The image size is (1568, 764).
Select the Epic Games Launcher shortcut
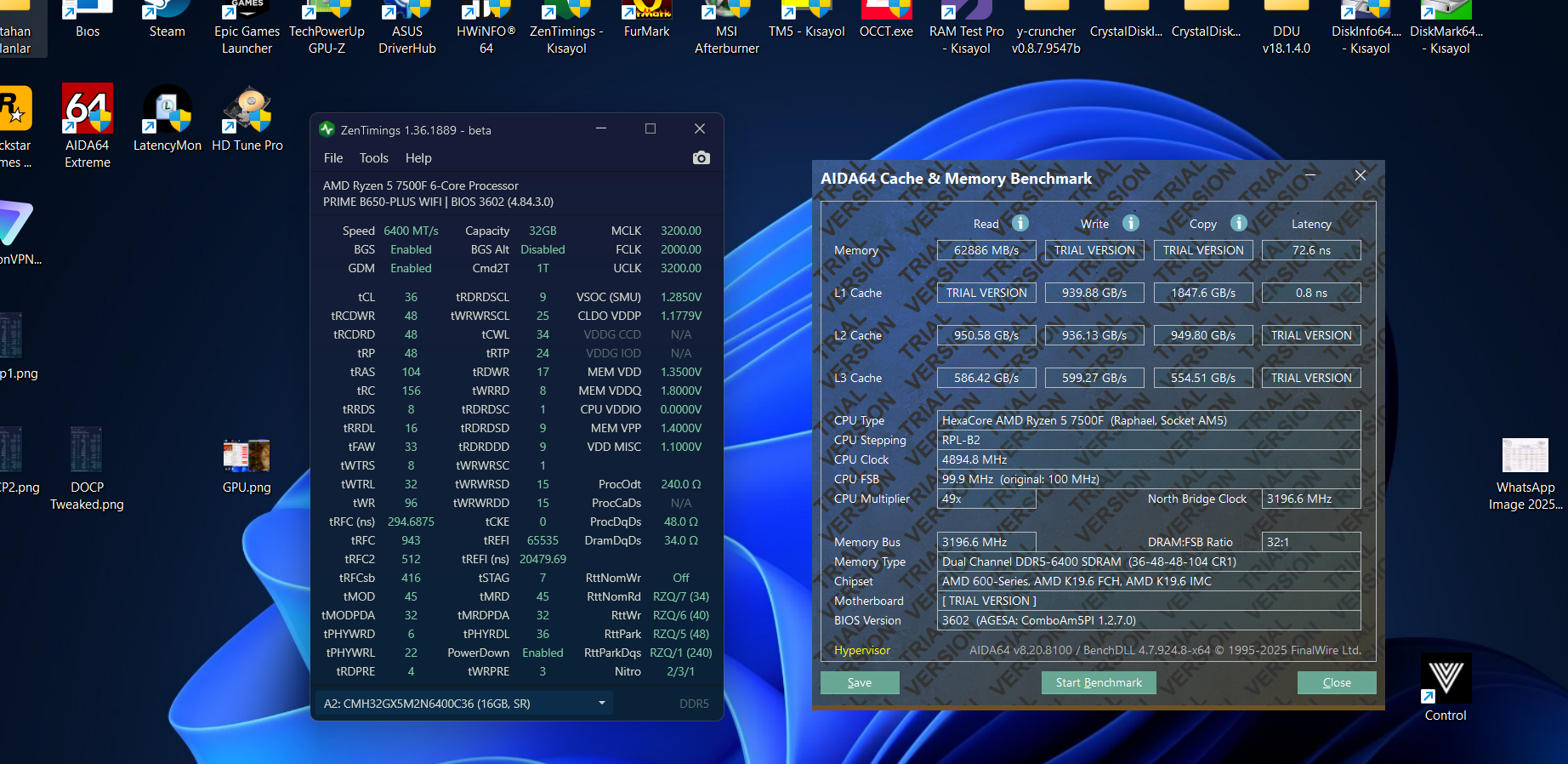[247, 28]
